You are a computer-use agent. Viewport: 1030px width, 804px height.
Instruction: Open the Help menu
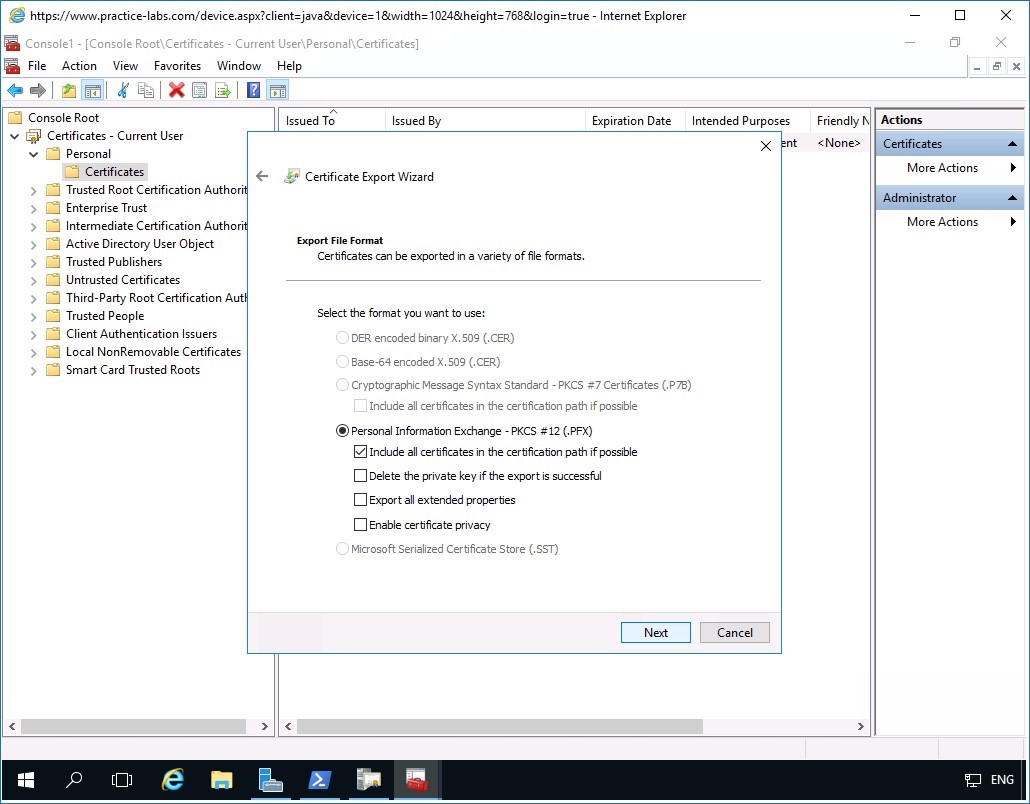tap(289, 66)
